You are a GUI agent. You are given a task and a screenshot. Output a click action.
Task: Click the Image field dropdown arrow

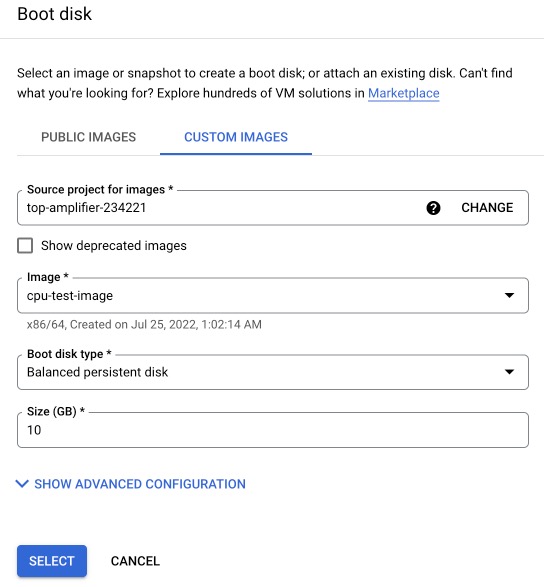tap(509, 295)
